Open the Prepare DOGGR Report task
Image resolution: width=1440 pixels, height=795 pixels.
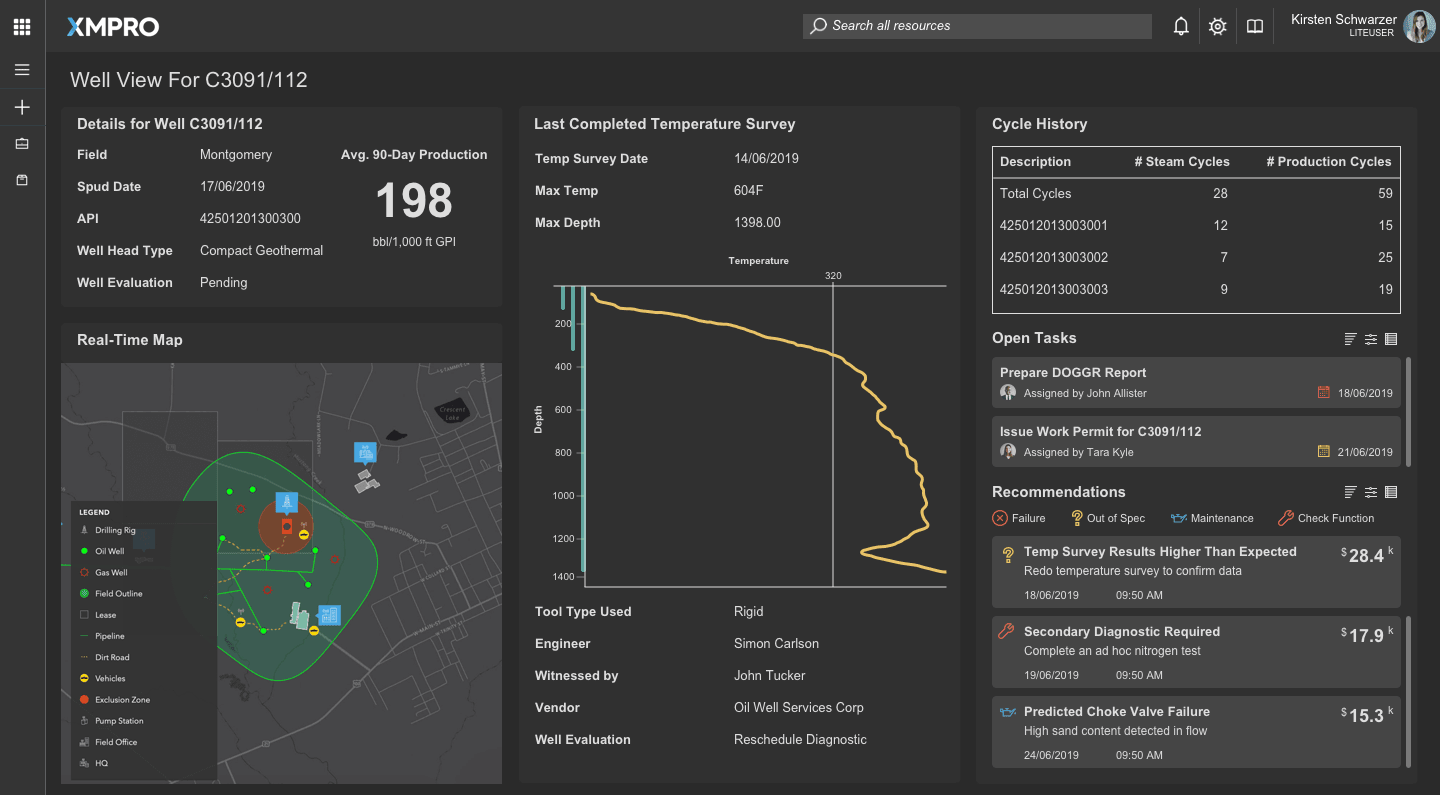[1196, 382]
